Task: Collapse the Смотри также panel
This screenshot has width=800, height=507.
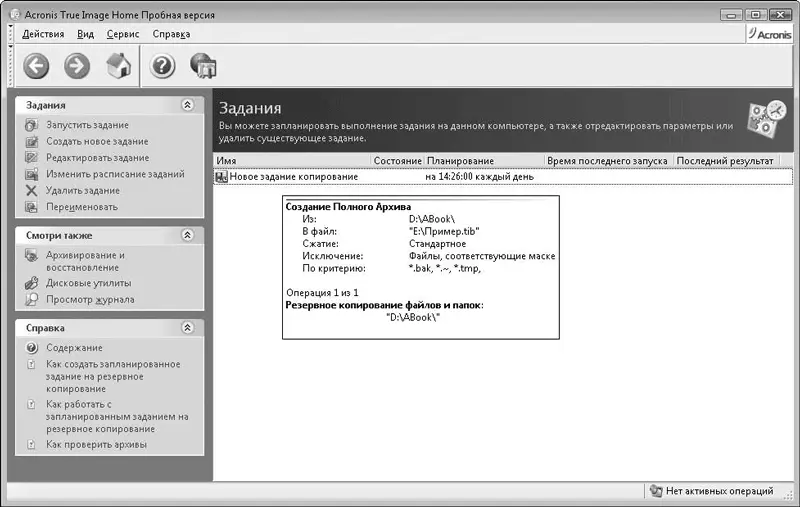Action: [x=187, y=235]
